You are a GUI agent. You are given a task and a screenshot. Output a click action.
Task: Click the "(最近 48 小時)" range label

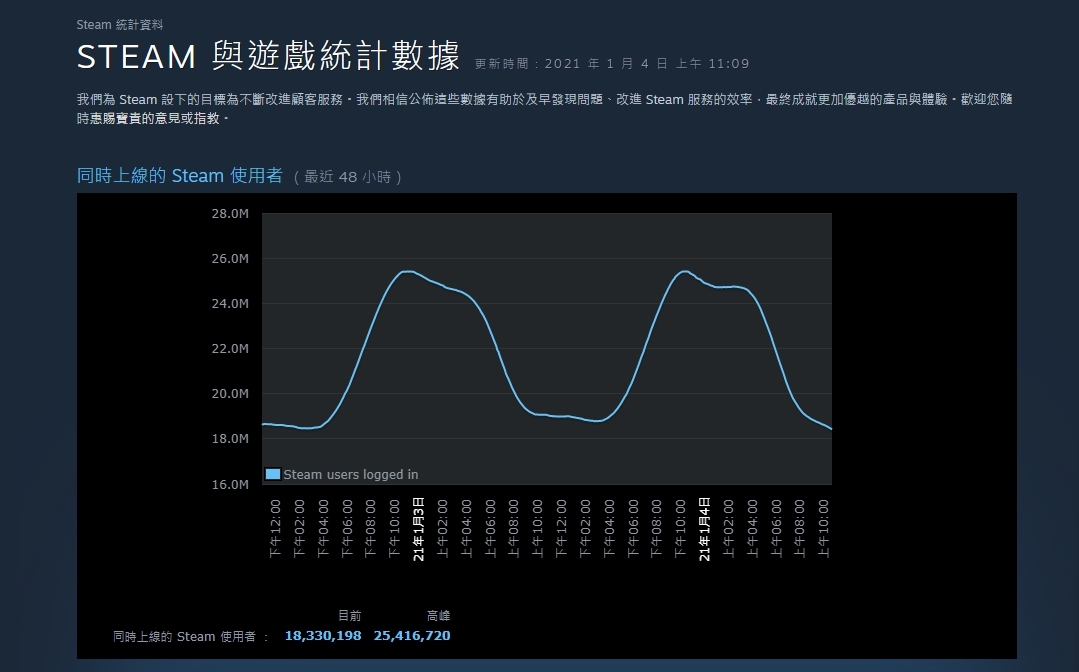pos(348,177)
